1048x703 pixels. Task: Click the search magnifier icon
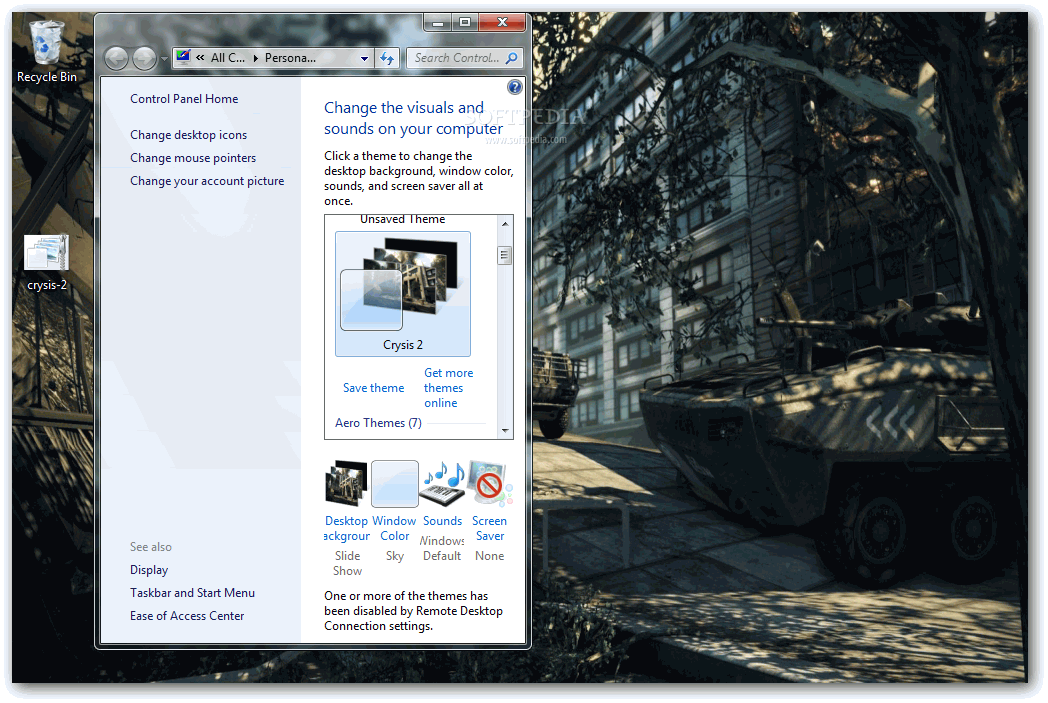(x=511, y=58)
